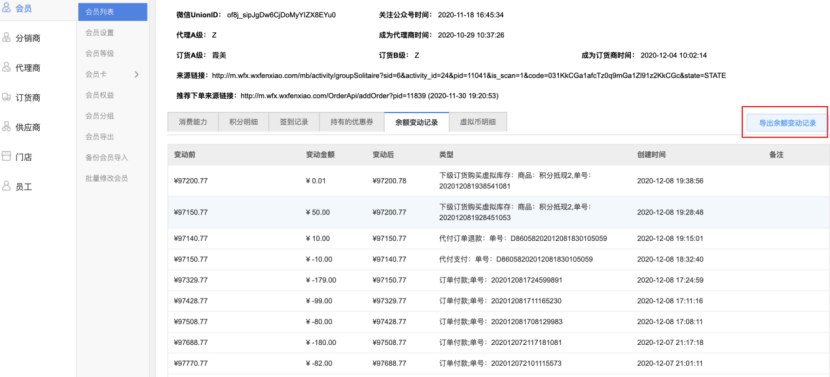Click the 变动金额 column header
The image size is (830, 377).
(320, 155)
